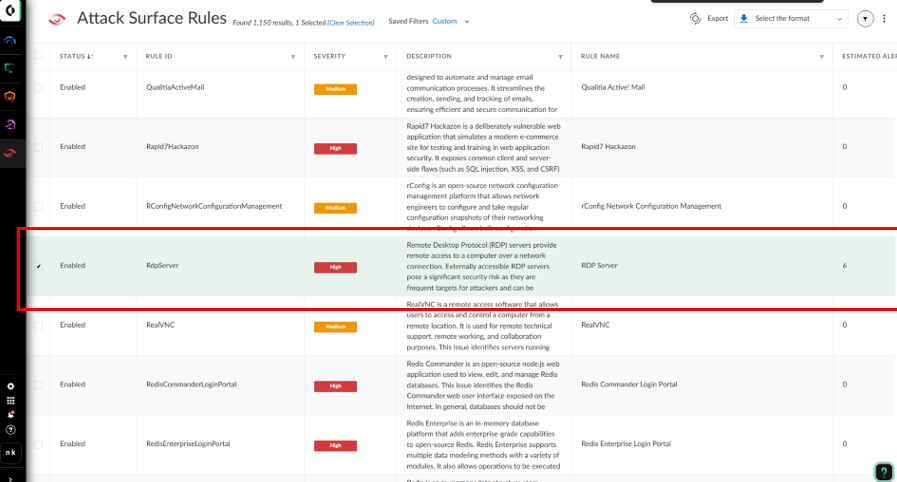Open the three-dot more options menu
Image resolution: width=897 pixels, height=482 pixels.
pos(884,19)
